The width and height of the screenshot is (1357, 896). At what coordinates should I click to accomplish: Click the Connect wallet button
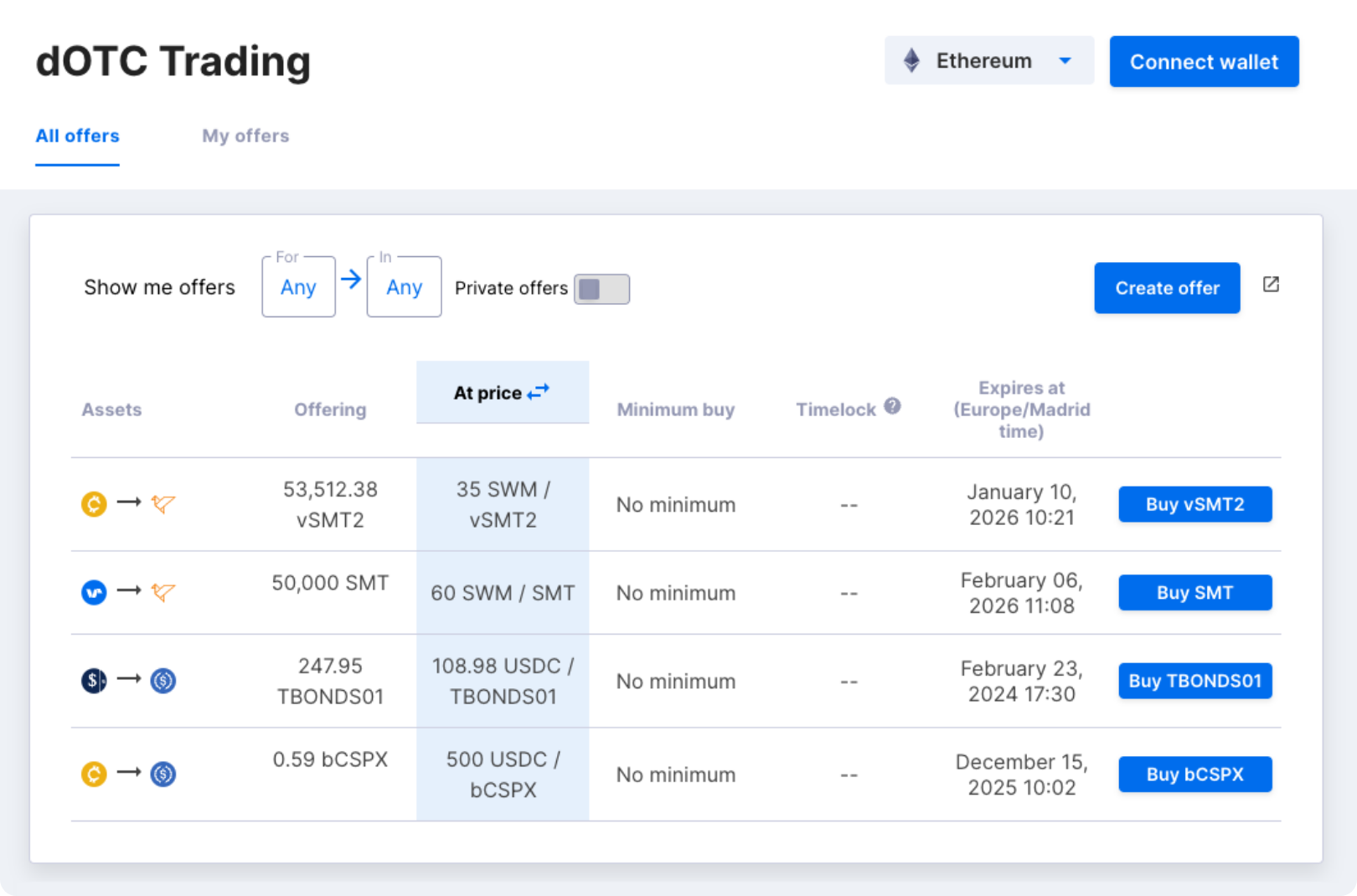1204,60
